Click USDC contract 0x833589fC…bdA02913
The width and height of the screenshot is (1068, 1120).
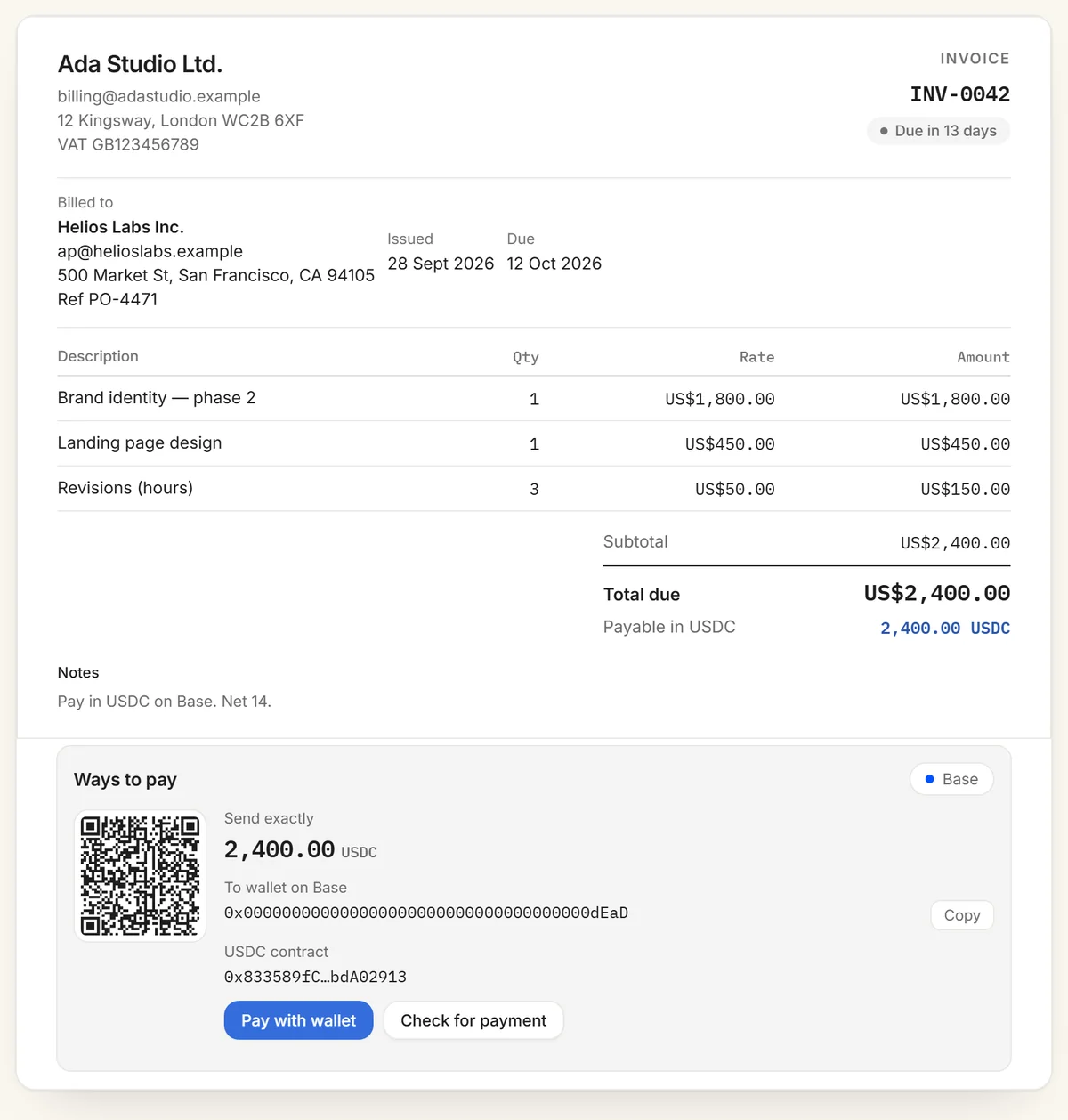315,977
